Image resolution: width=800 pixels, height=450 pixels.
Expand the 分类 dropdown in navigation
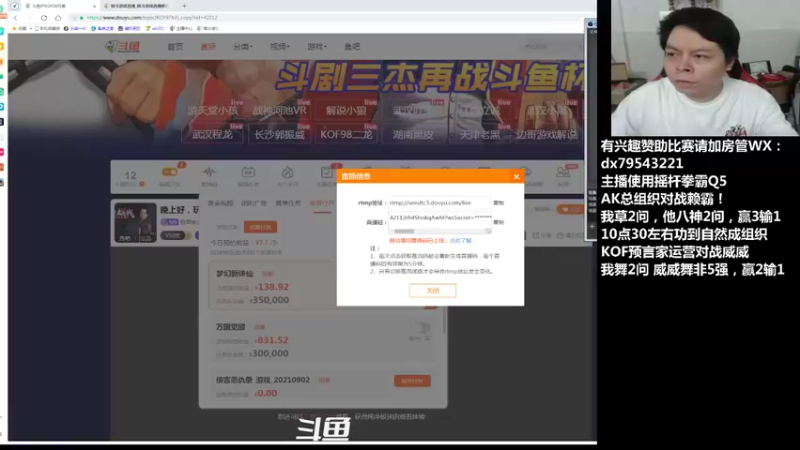[x=242, y=46]
